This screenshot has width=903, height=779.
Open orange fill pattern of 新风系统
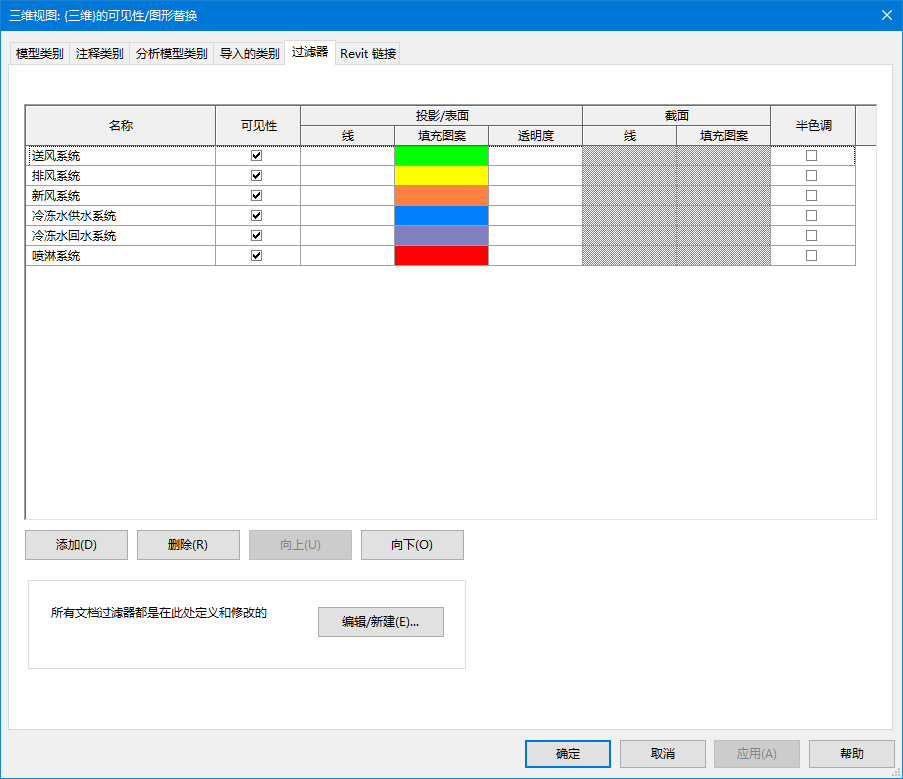pos(441,196)
